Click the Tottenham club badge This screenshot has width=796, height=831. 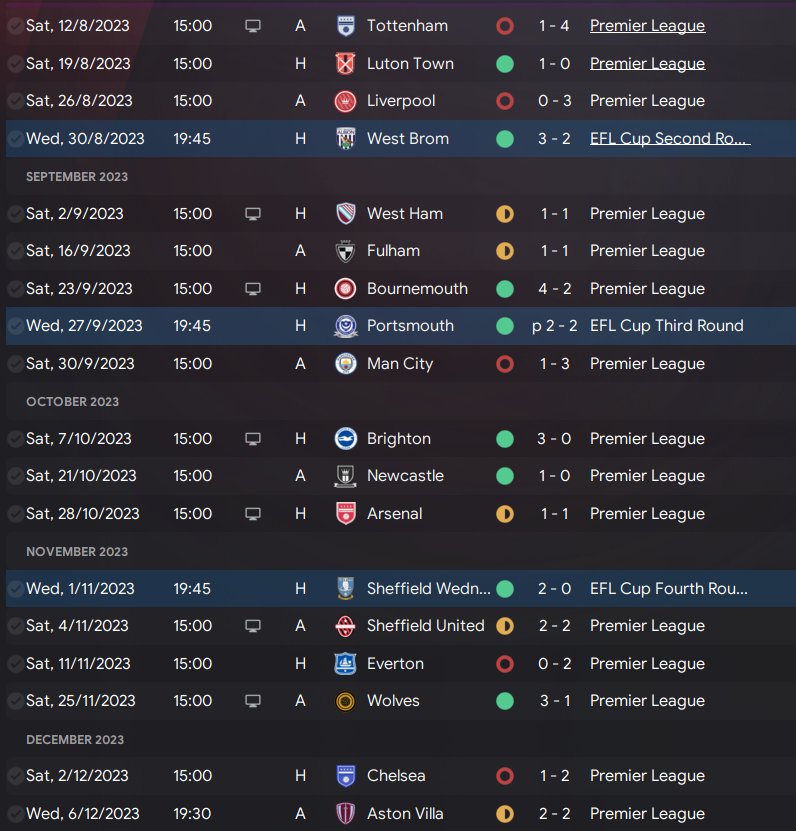(x=346, y=26)
